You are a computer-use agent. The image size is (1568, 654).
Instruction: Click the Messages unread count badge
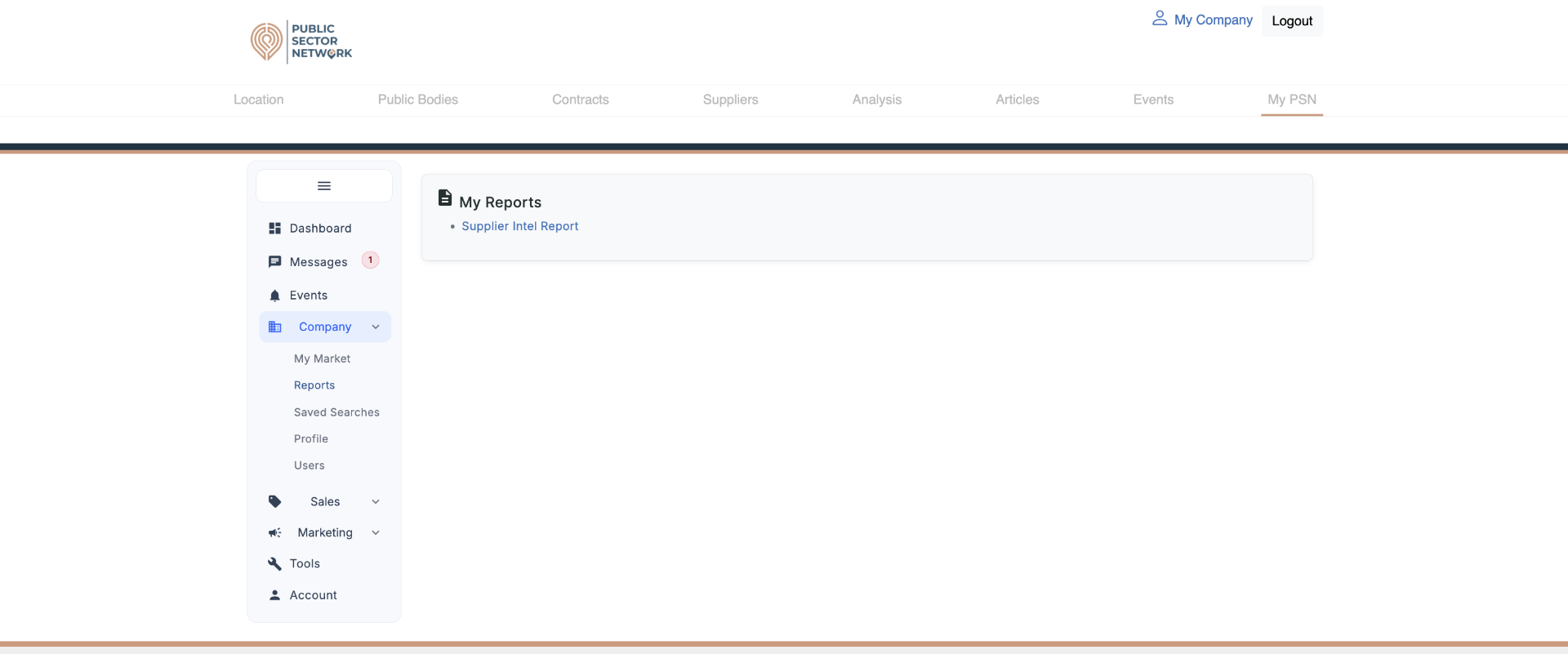point(370,260)
